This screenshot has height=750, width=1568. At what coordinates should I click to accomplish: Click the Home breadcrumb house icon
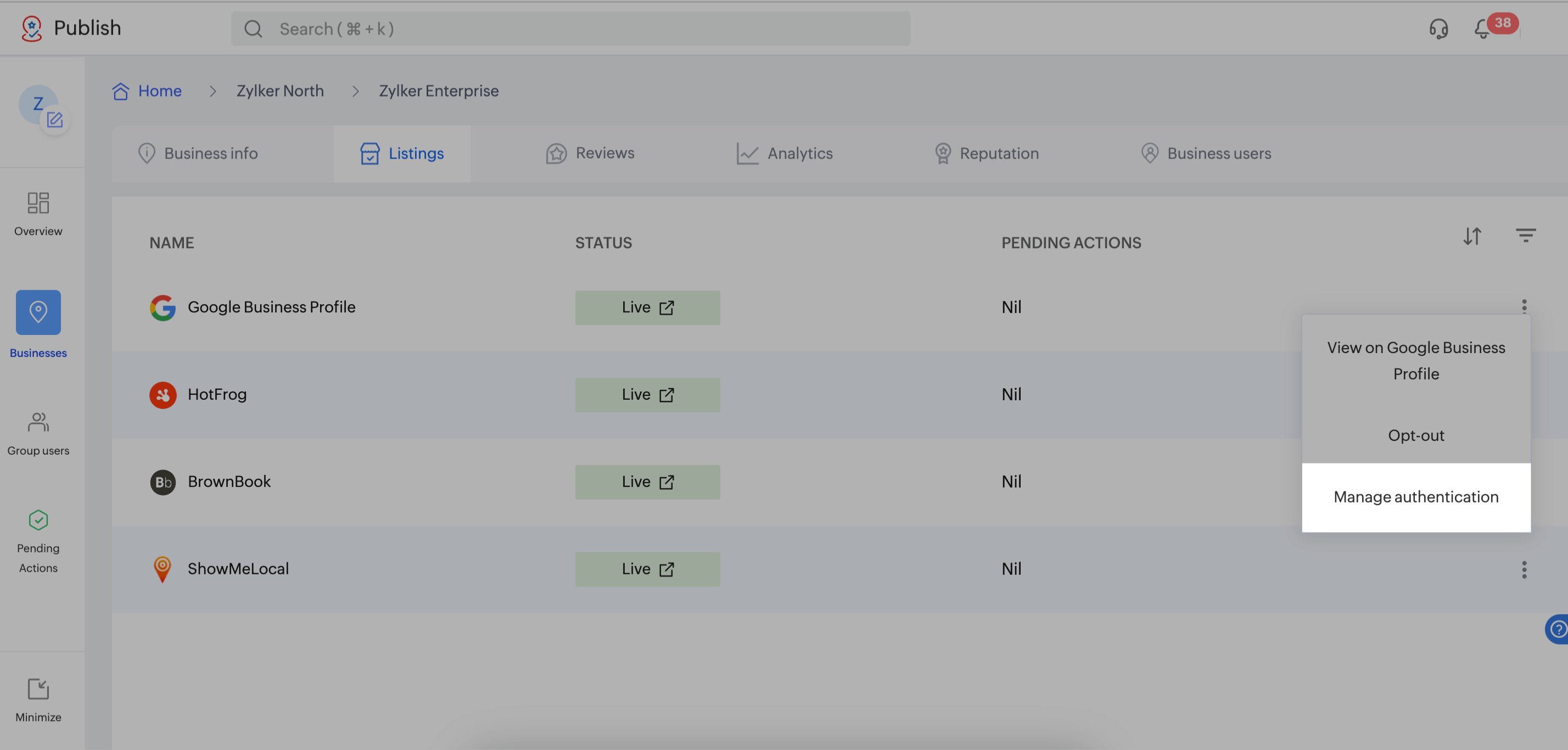[x=121, y=91]
